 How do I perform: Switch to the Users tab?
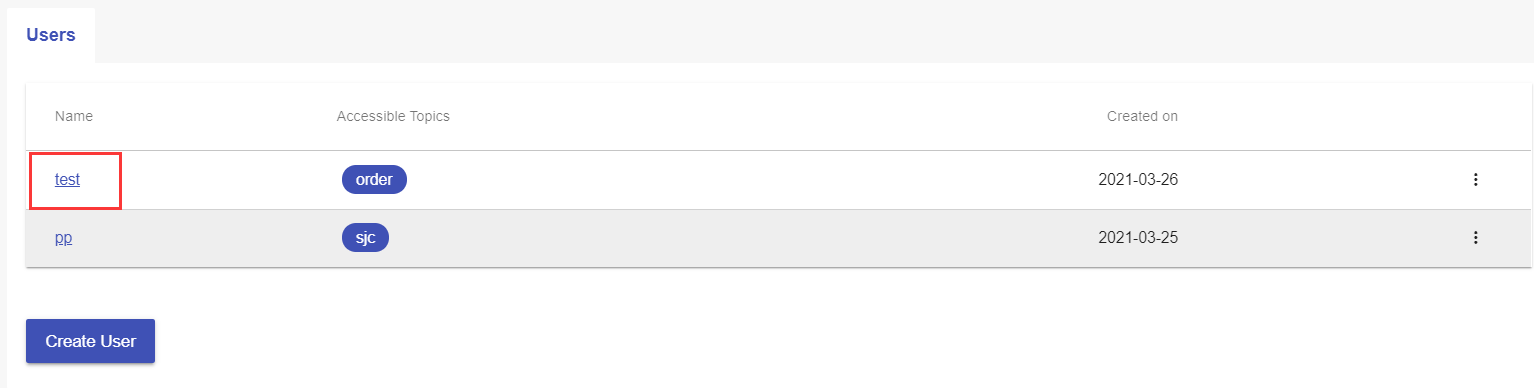coord(51,35)
